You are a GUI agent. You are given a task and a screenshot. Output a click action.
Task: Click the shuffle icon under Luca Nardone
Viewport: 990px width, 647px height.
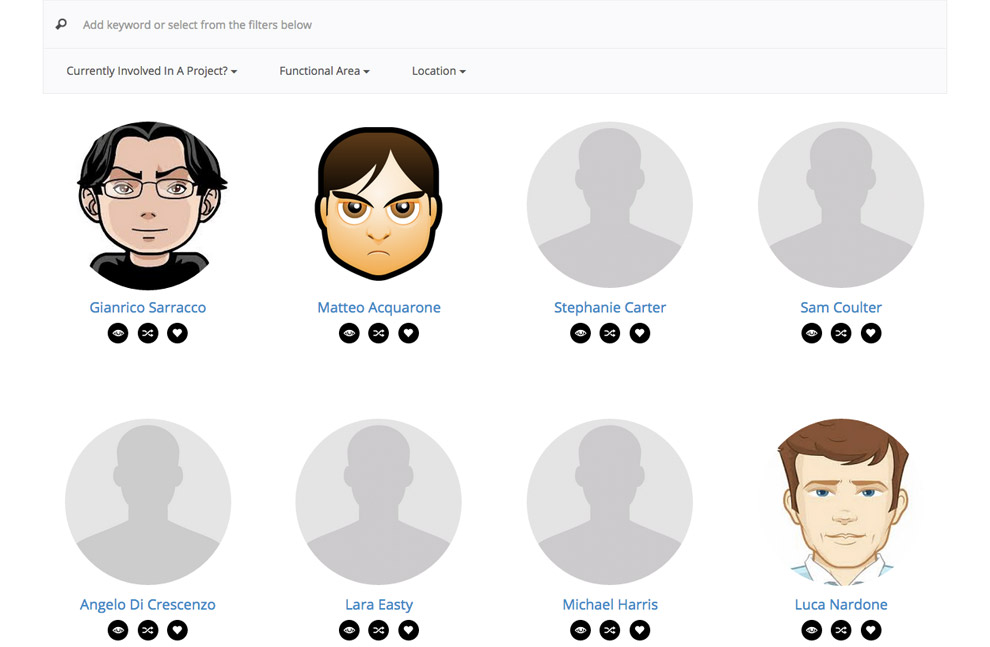(x=841, y=630)
